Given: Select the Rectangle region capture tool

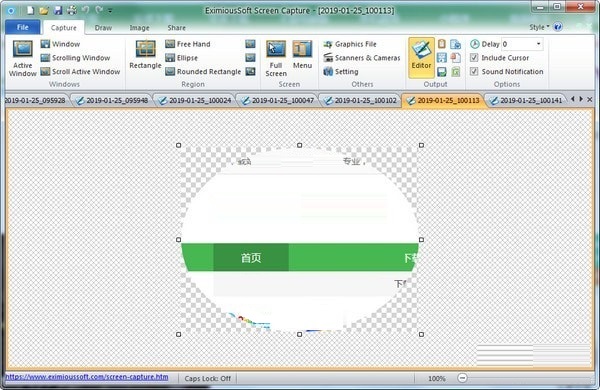Looking at the screenshot, I should tap(145, 55).
